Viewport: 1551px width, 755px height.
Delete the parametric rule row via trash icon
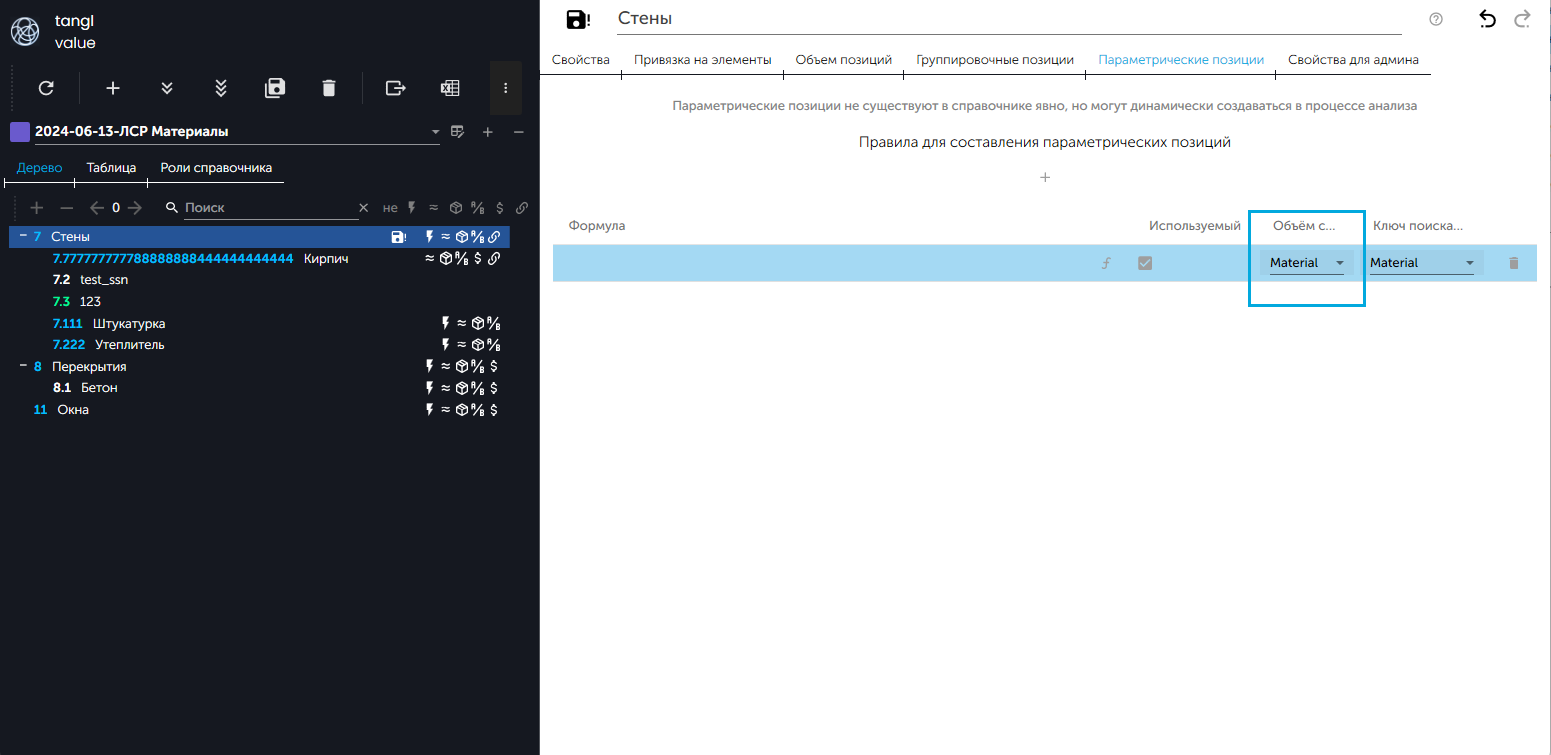(1513, 263)
